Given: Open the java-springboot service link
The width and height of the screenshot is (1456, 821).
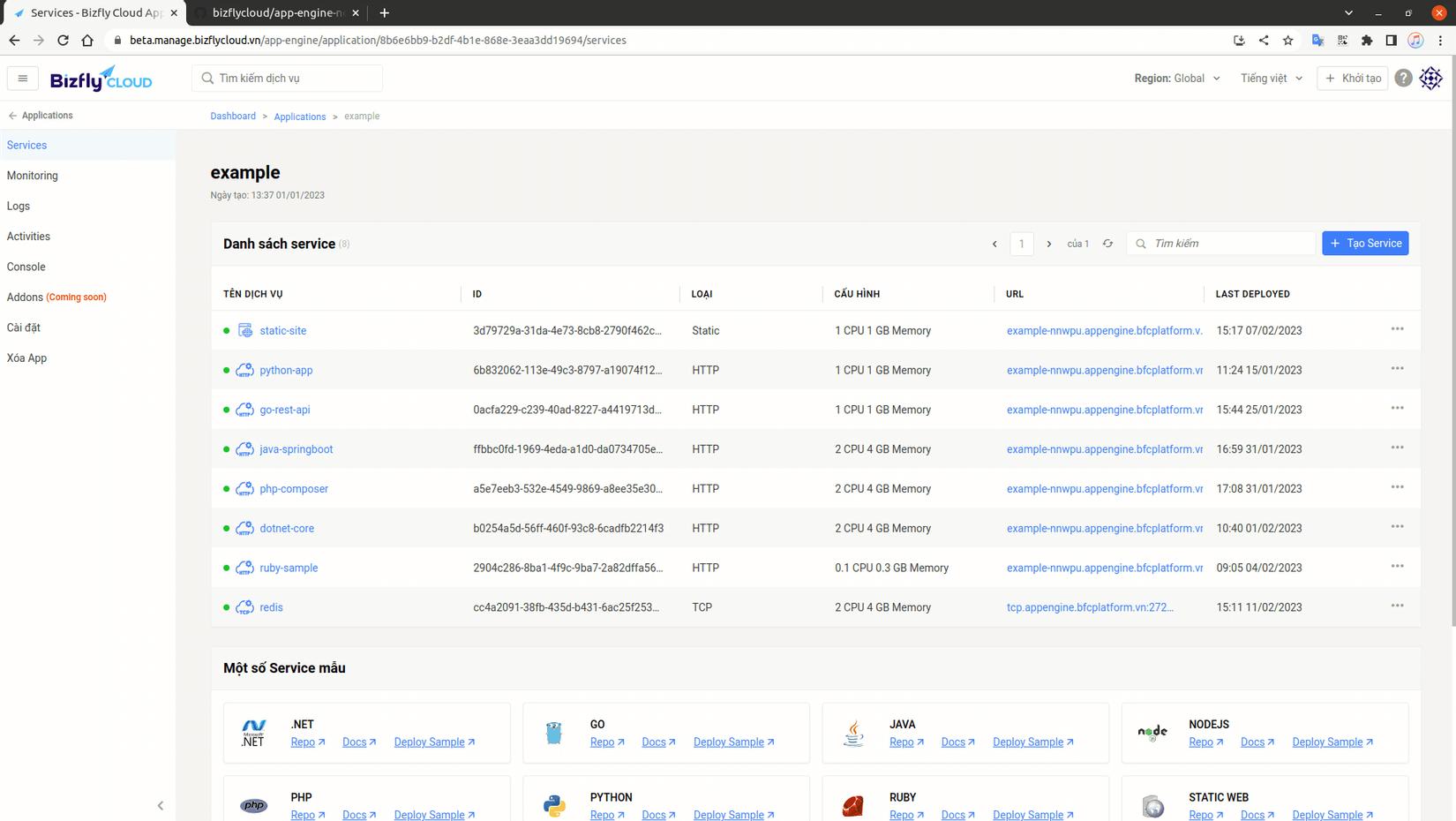Looking at the screenshot, I should tap(296, 448).
